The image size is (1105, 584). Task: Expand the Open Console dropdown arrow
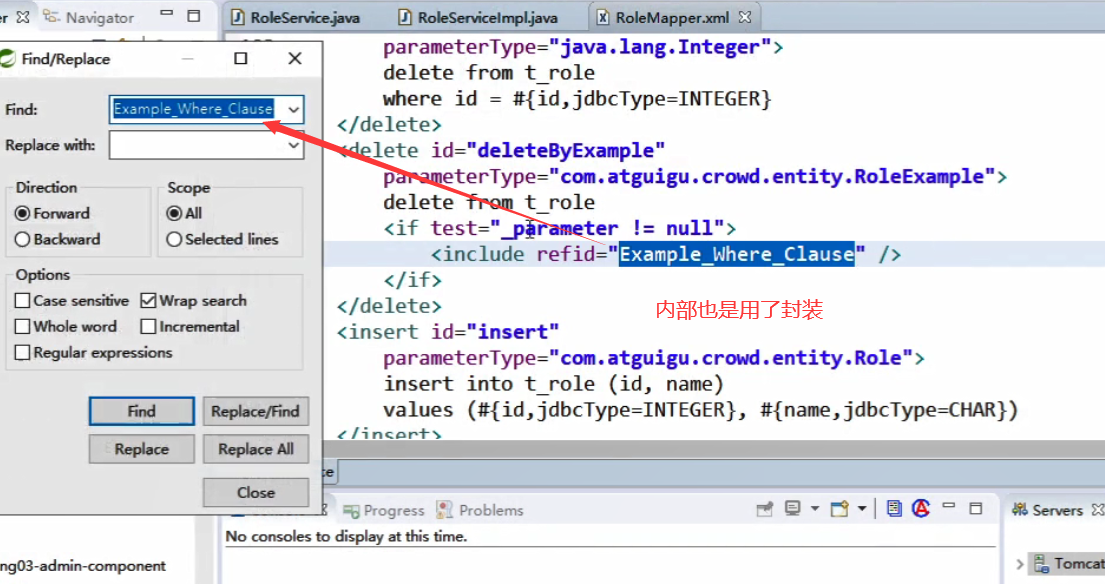point(862,509)
